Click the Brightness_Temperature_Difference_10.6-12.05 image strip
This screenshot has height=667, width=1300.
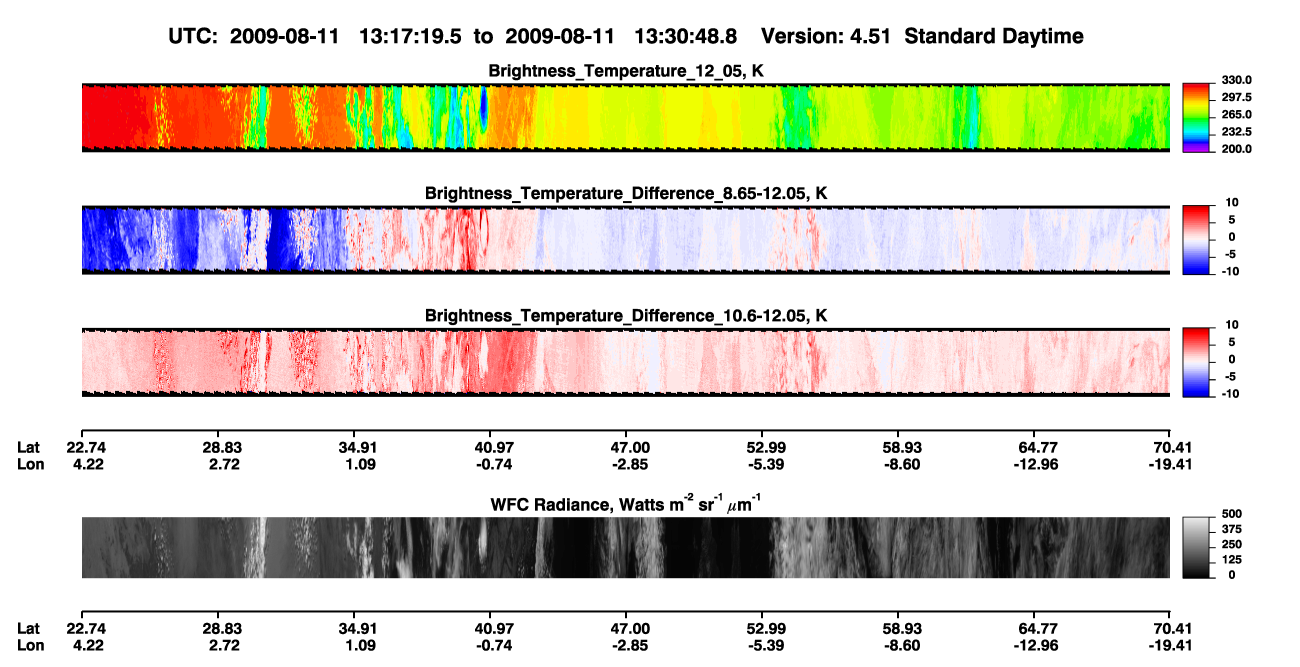[625, 362]
